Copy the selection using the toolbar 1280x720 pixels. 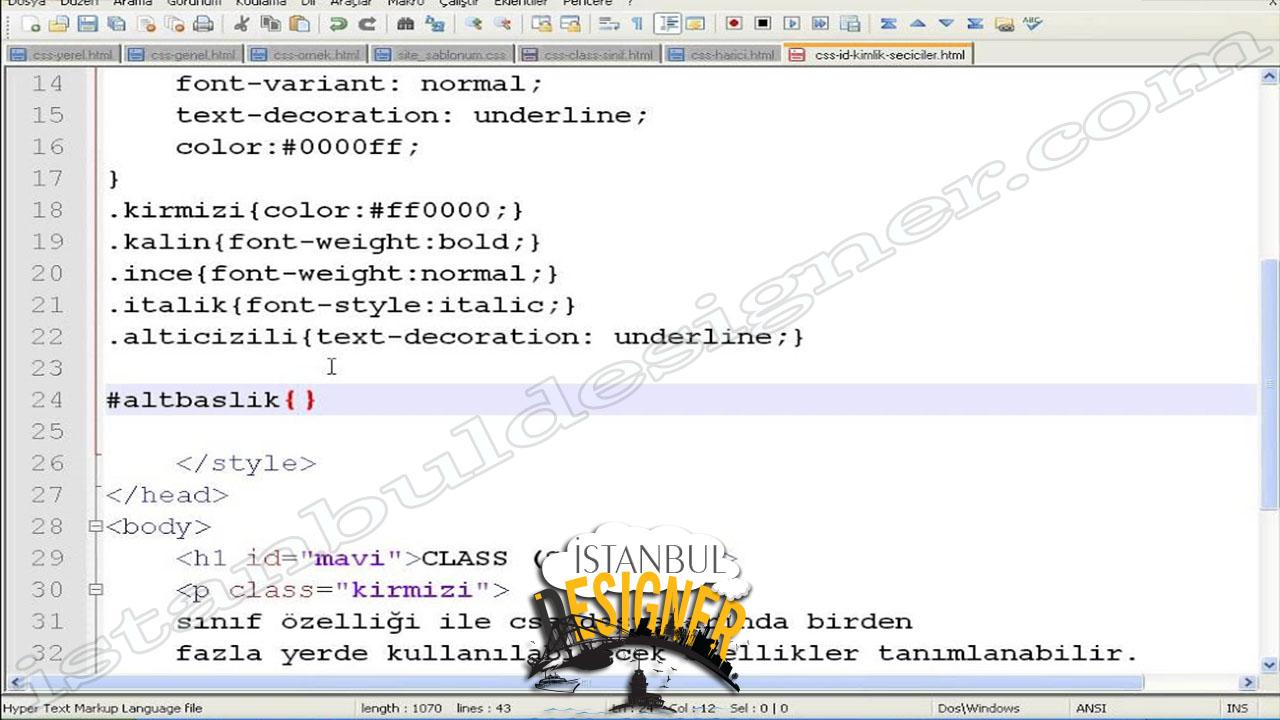[270, 24]
